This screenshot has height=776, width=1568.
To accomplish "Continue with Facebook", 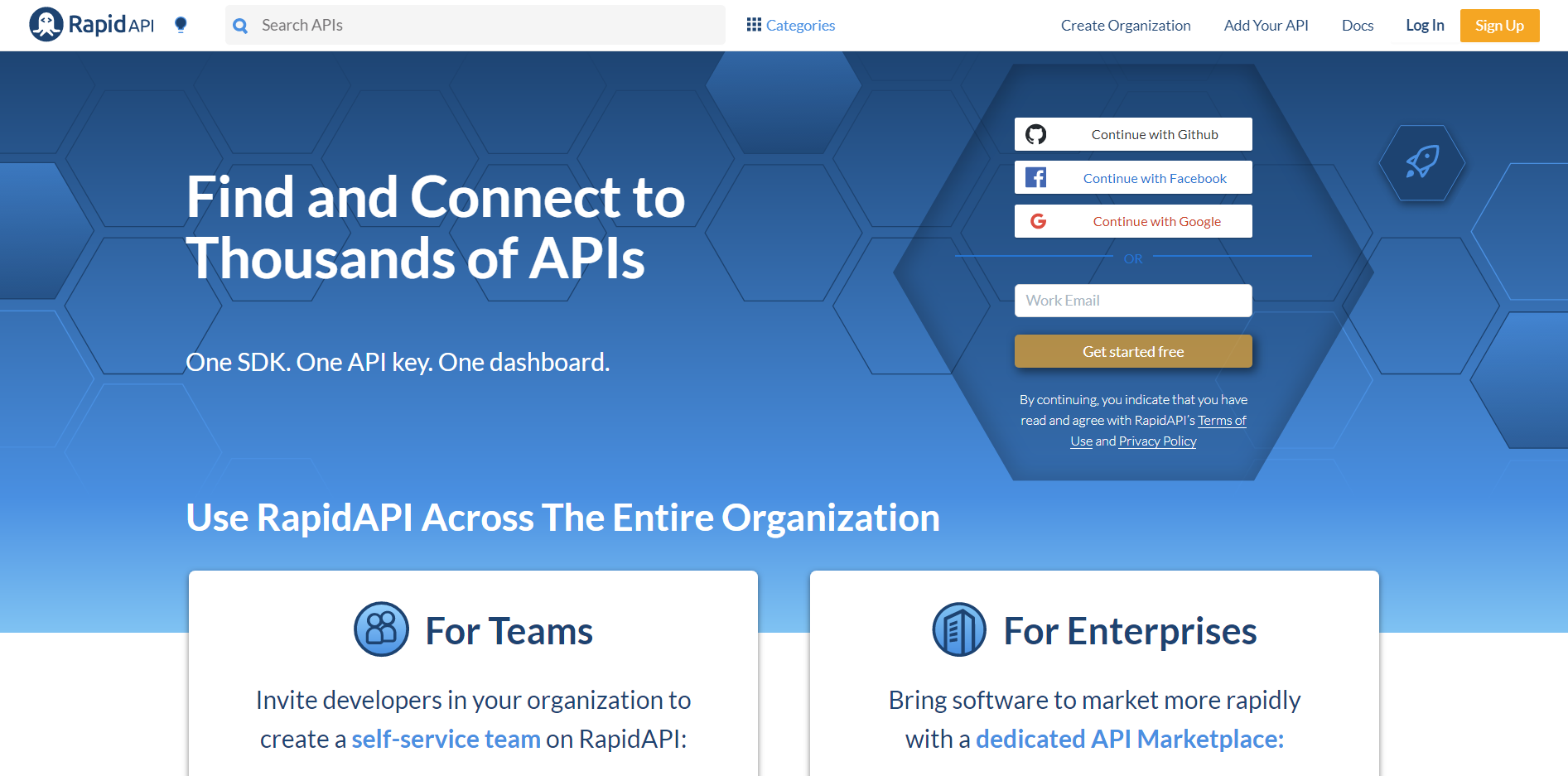I will (x=1133, y=177).
